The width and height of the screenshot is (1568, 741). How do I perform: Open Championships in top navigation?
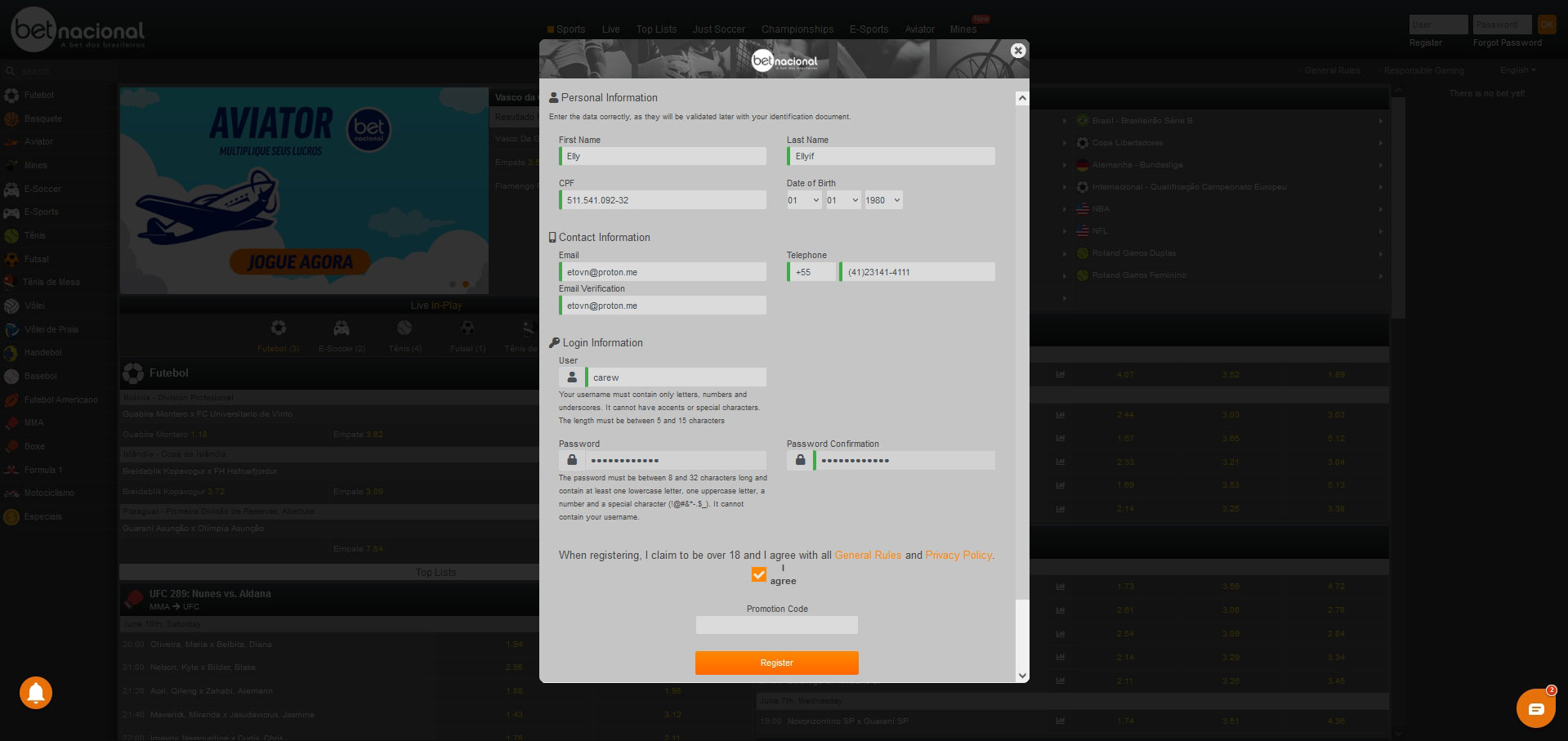797,29
